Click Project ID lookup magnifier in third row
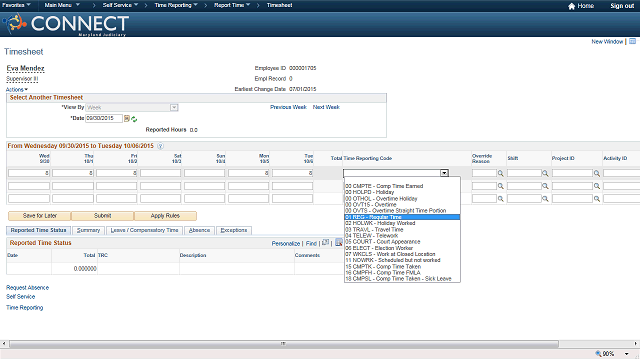The image size is (640, 360). click(x=597, y=199)
